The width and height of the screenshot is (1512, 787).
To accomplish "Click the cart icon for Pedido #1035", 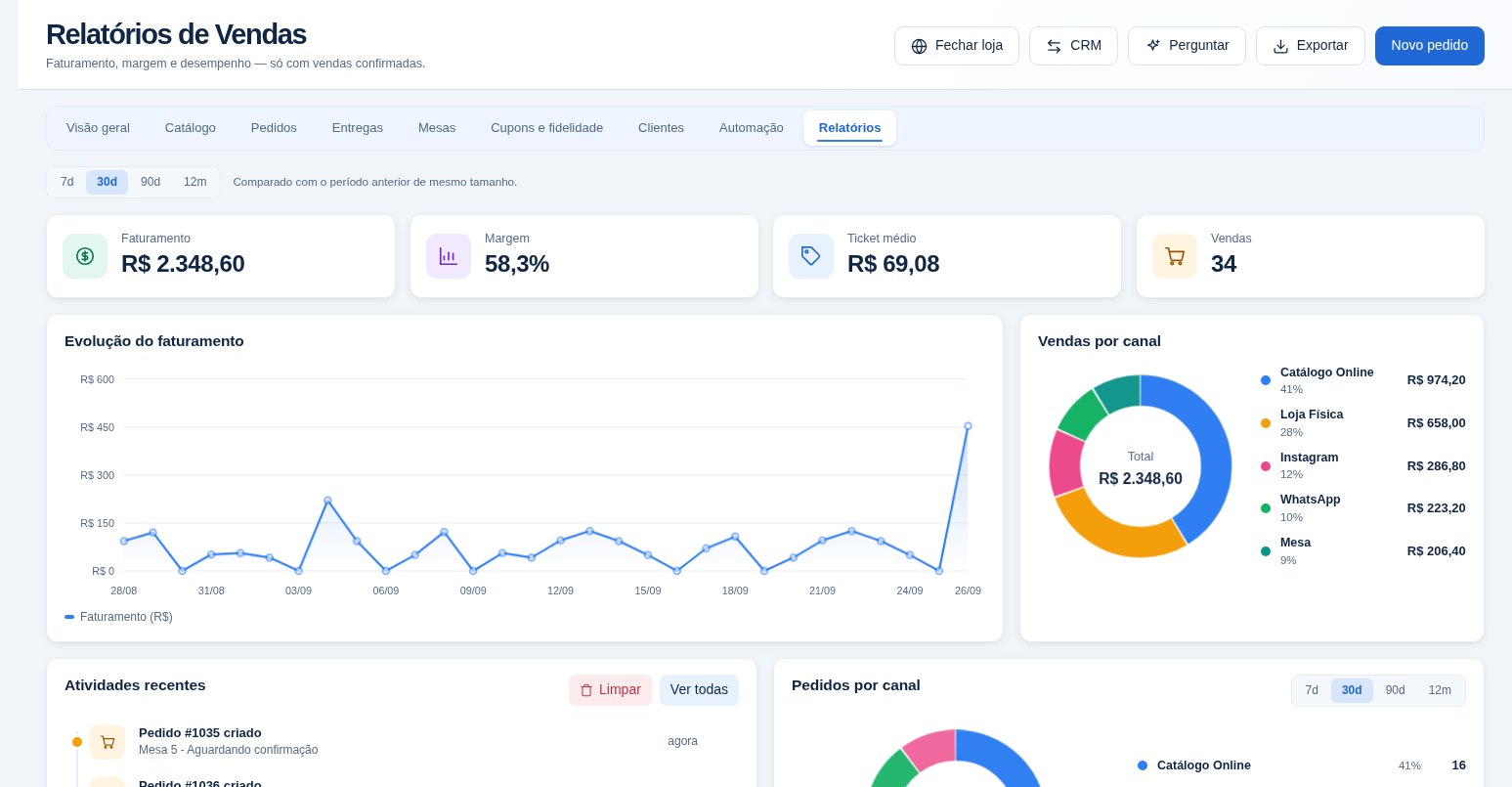I will 108,742.
